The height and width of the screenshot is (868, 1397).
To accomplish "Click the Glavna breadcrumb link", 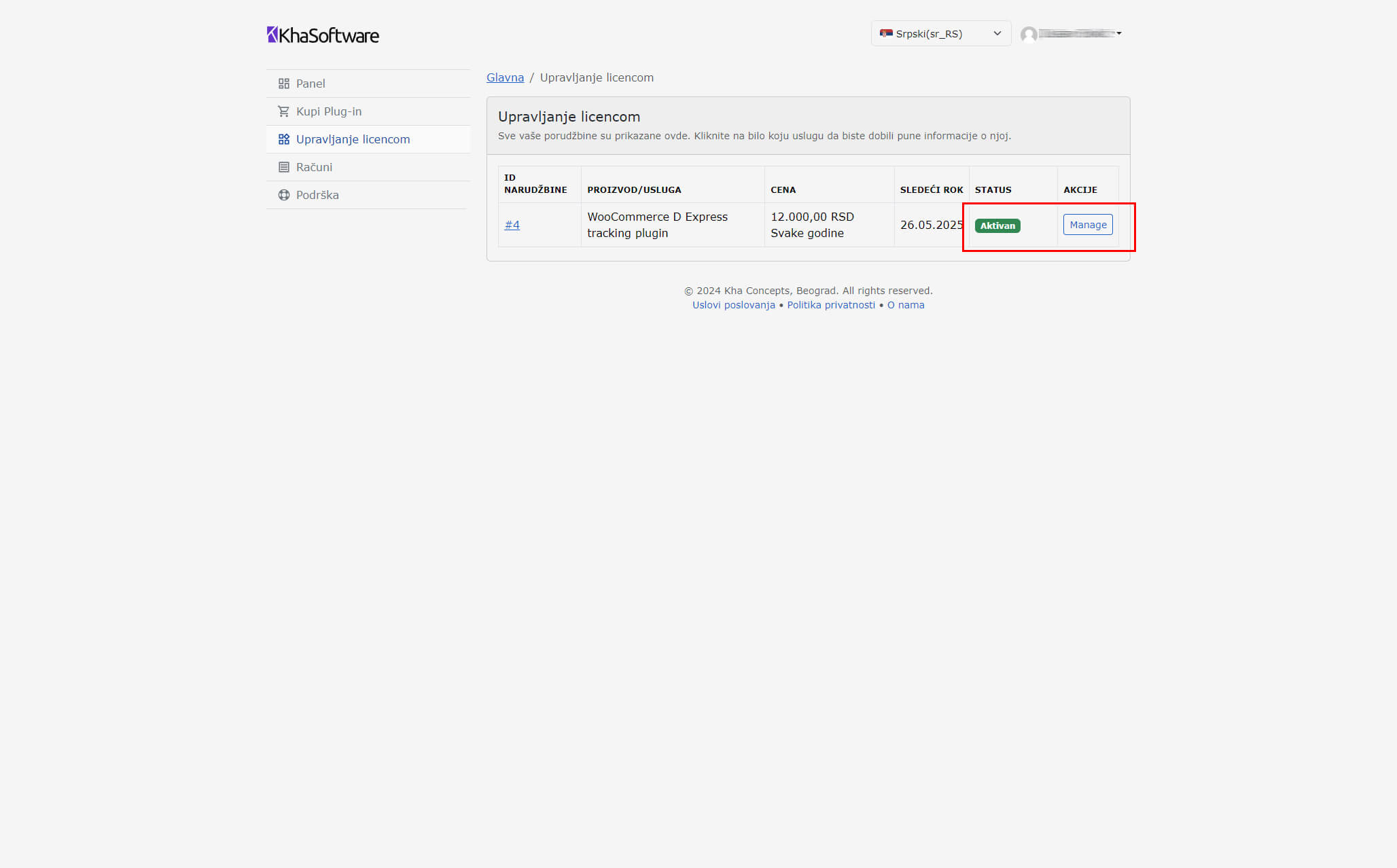I will [505, 77].
